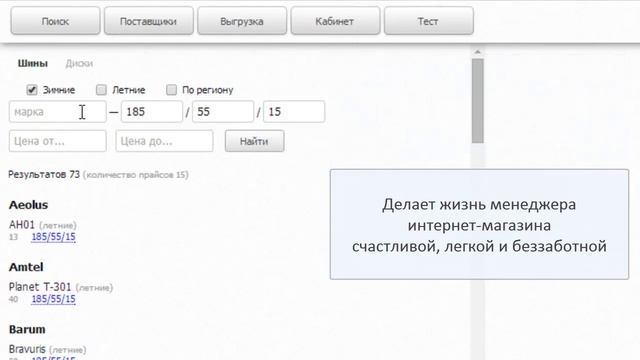640x360 pixels.
Task: Focus the Цена до price field
Action: point(164,141)
